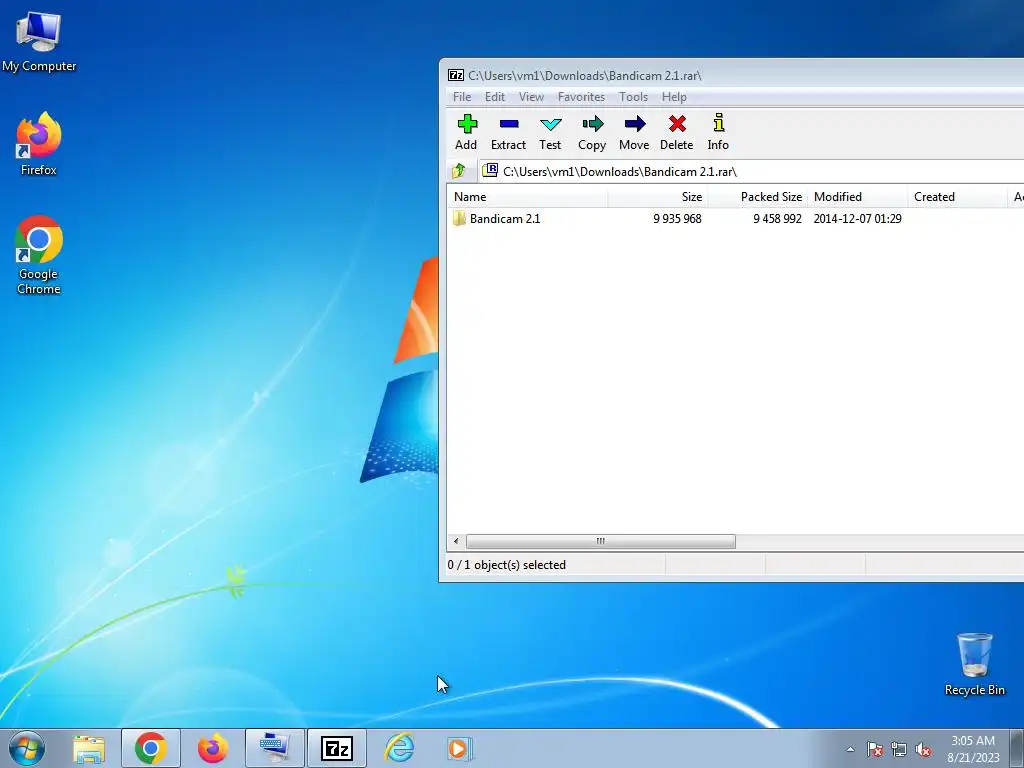Launch Internet Explorer from taskbar
1024x768 pixels.
coord(399,748)
